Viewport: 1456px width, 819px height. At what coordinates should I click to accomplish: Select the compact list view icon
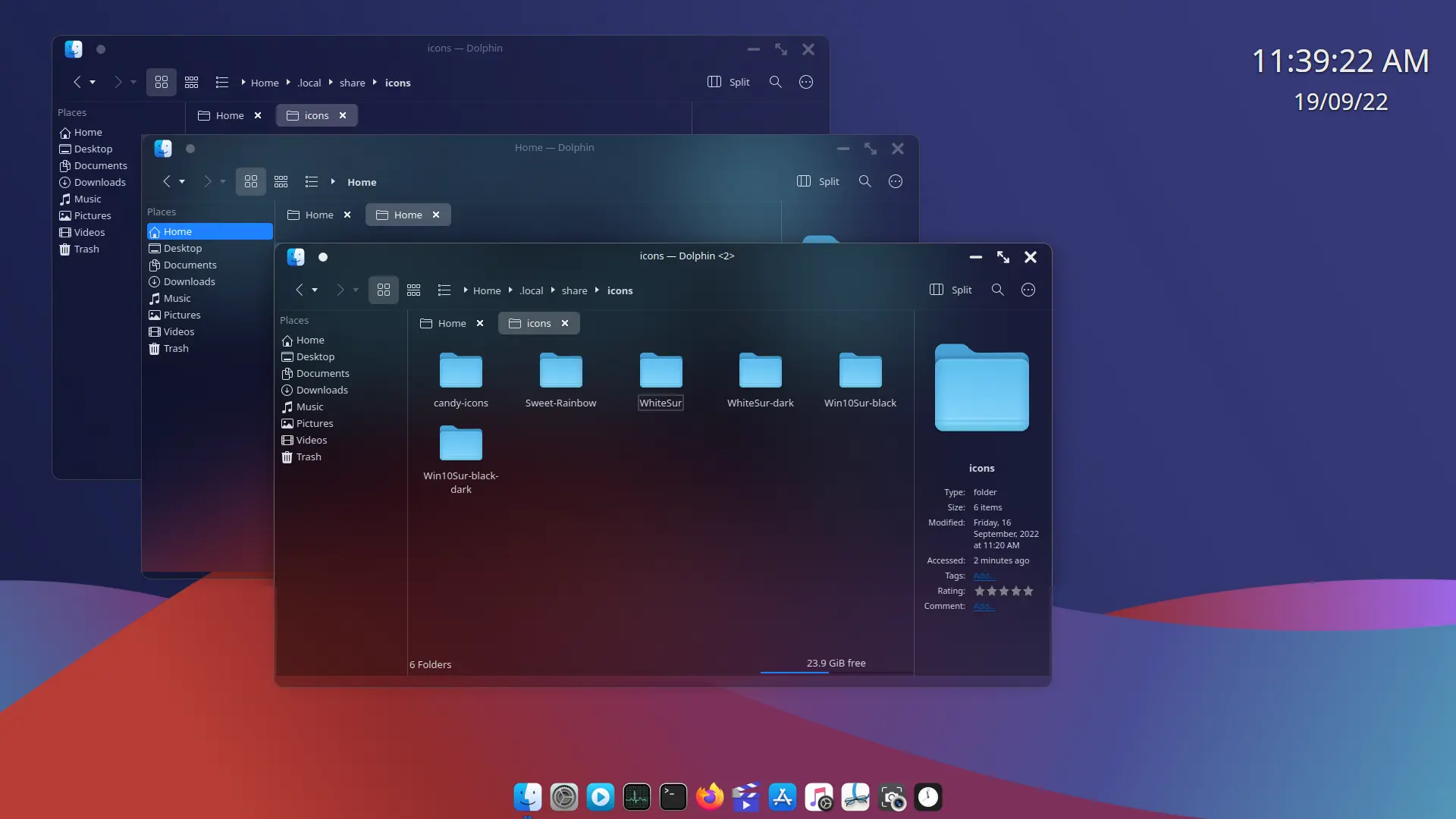[414, 290]
